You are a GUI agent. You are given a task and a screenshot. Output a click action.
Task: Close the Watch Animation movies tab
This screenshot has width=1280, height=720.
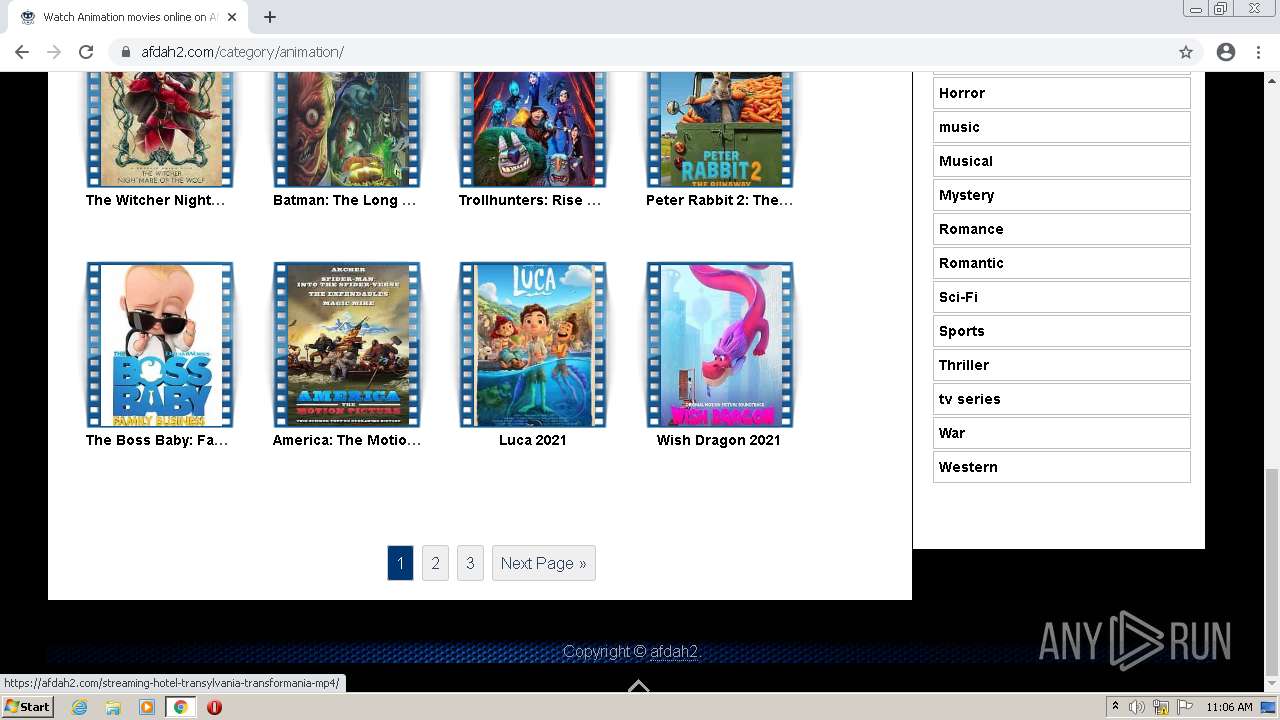pos(232,17)
